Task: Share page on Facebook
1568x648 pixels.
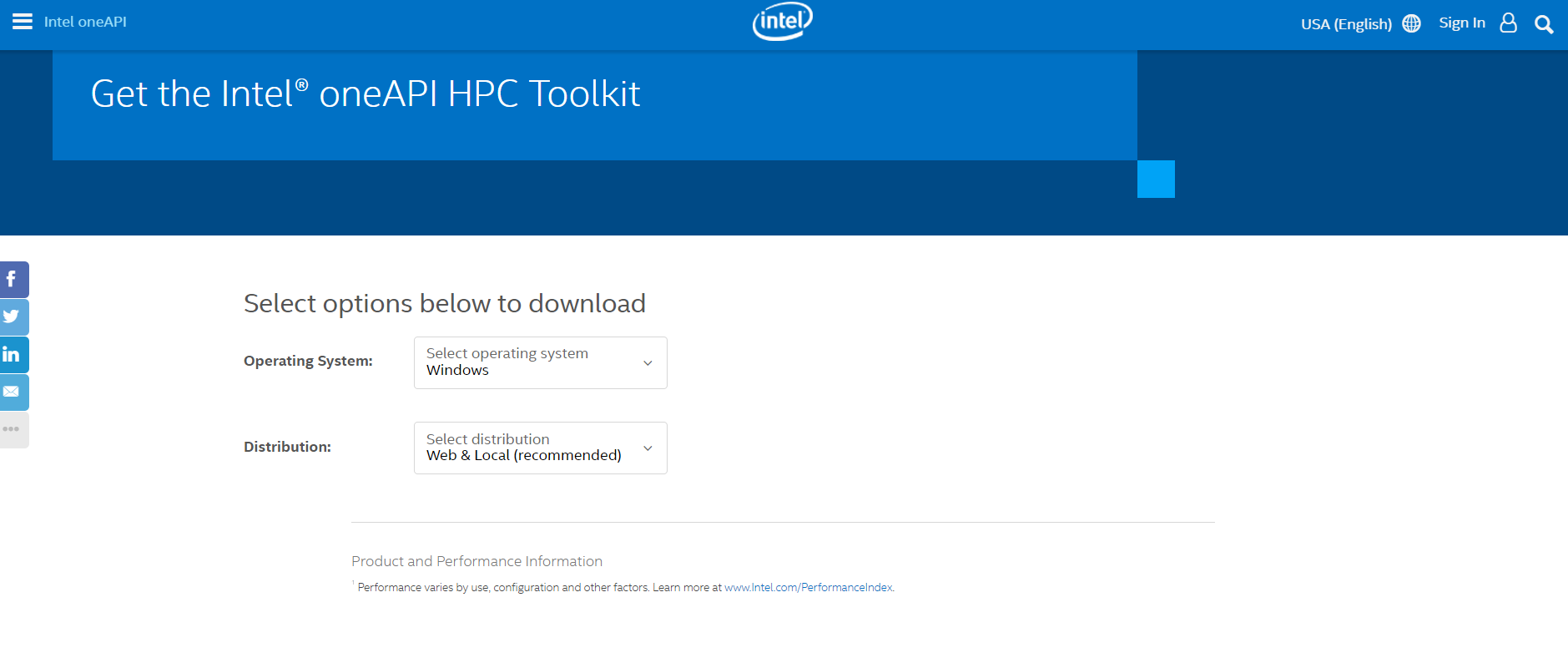Action: click(x=13, y=280)
